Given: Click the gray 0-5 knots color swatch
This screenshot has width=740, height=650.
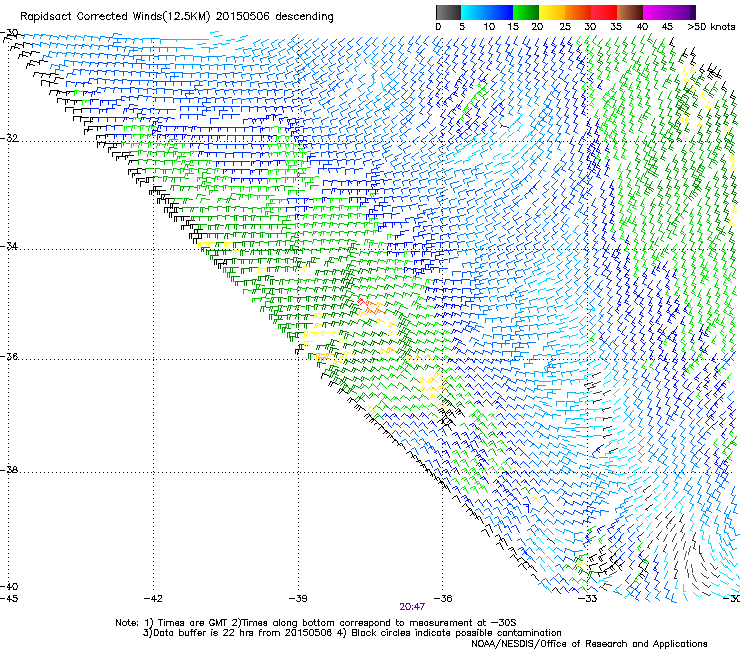Looking at the screenshot, I should click(449, 12).
